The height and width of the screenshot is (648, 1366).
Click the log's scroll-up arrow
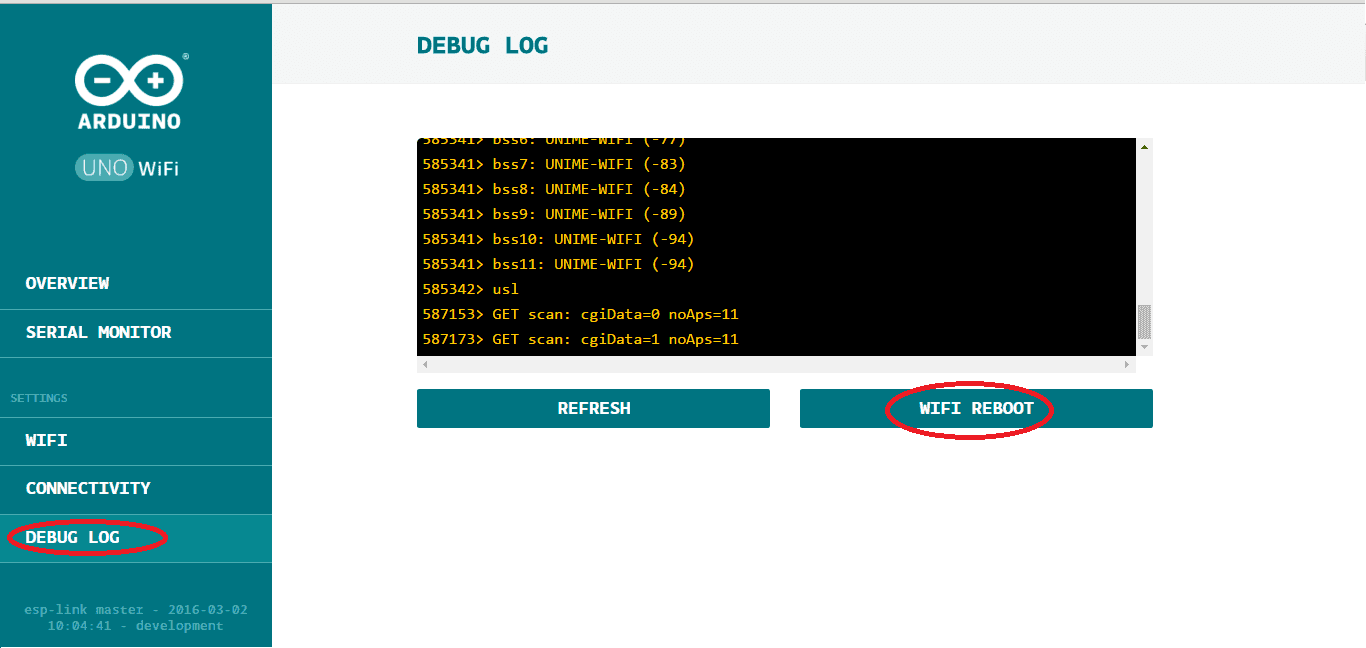point(1144,147)
